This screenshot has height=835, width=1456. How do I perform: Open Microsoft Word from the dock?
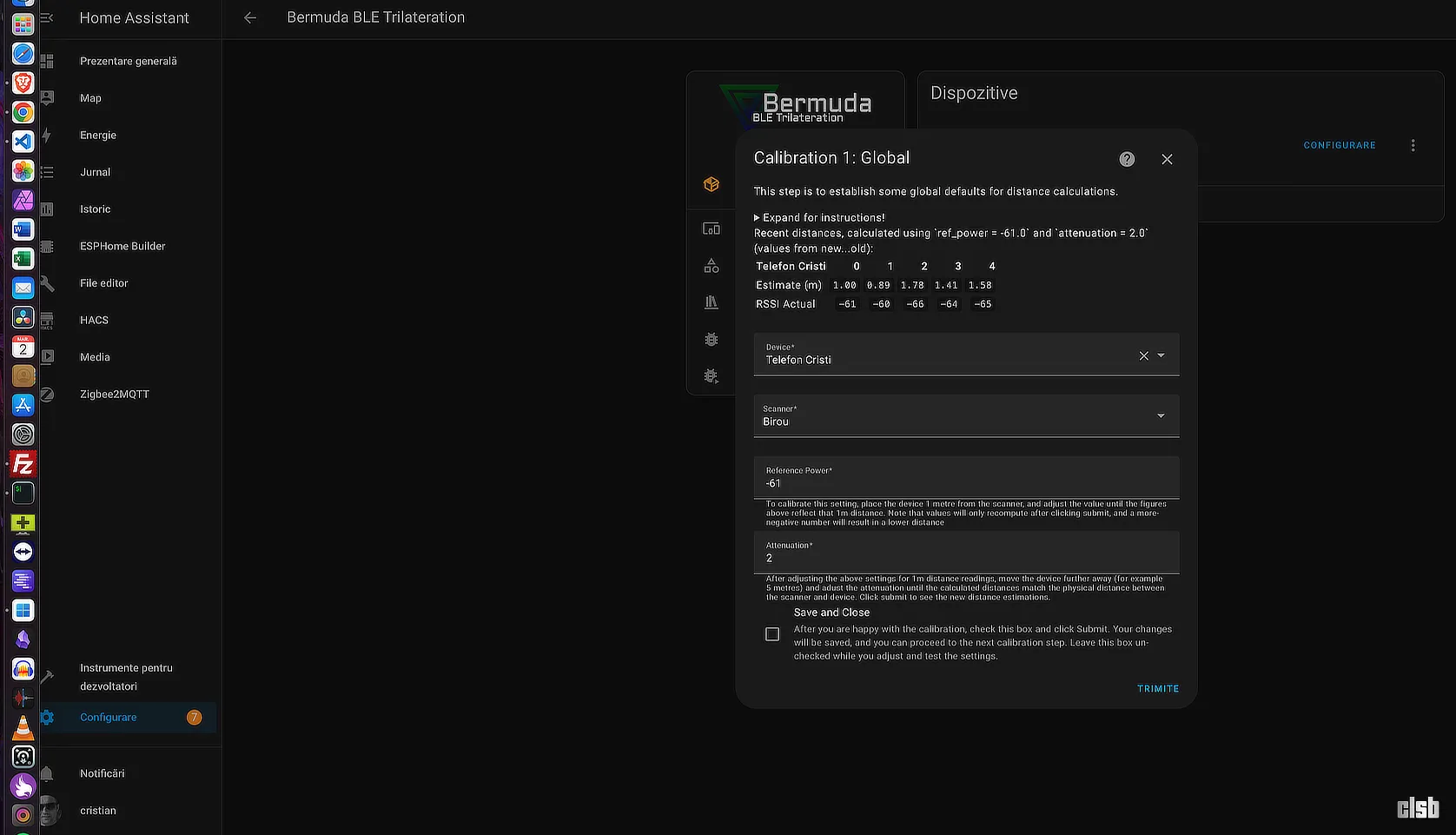(23, 229)
